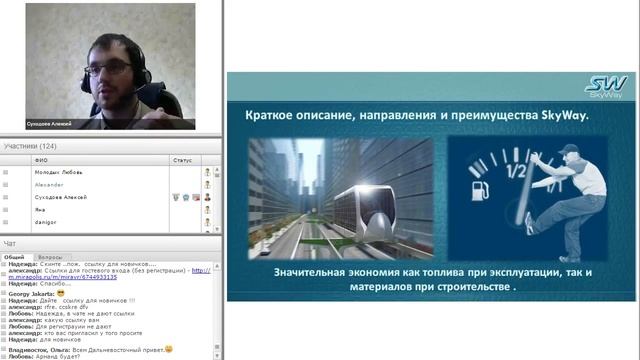640x360 pixels.
Task: Click the SkyWay train city image on the slide
Action: (x=341, y=199)
